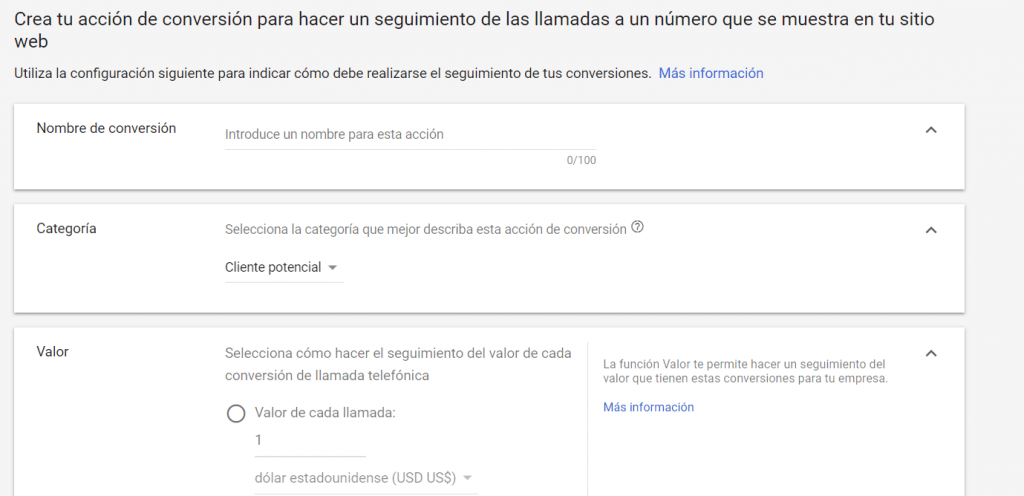
Task: Open the Más información link in page intro
Action: pos(711,74)
